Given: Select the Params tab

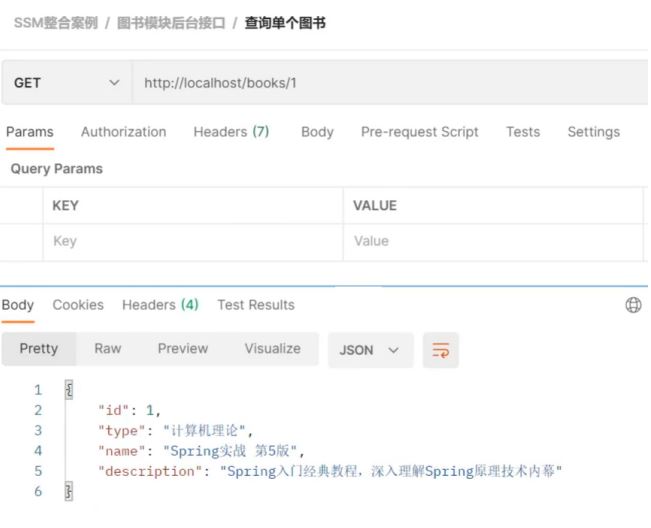Looking at the screenshot, I should pyautogui.click(x=30, y=132).
